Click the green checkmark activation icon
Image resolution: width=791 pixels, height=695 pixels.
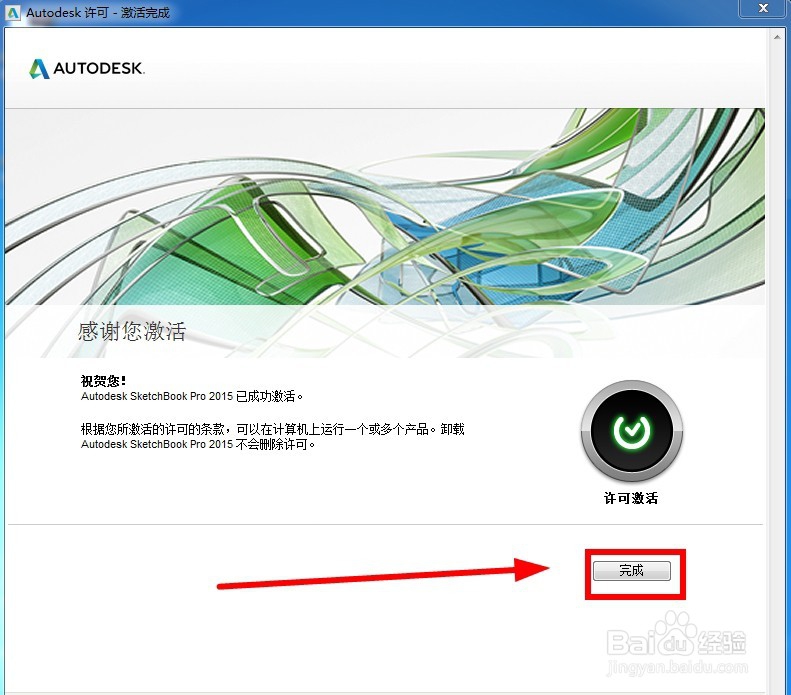pyautogui.click(x=632, y=430)
